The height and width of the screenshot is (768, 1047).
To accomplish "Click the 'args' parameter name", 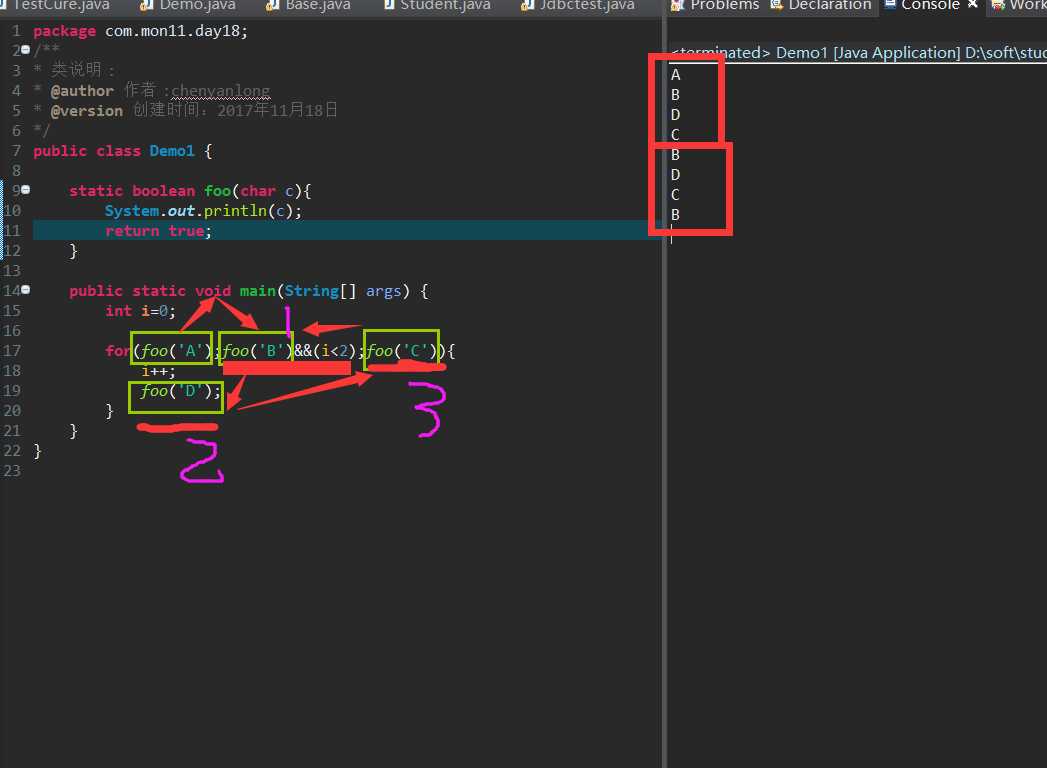I will (383, 291).
